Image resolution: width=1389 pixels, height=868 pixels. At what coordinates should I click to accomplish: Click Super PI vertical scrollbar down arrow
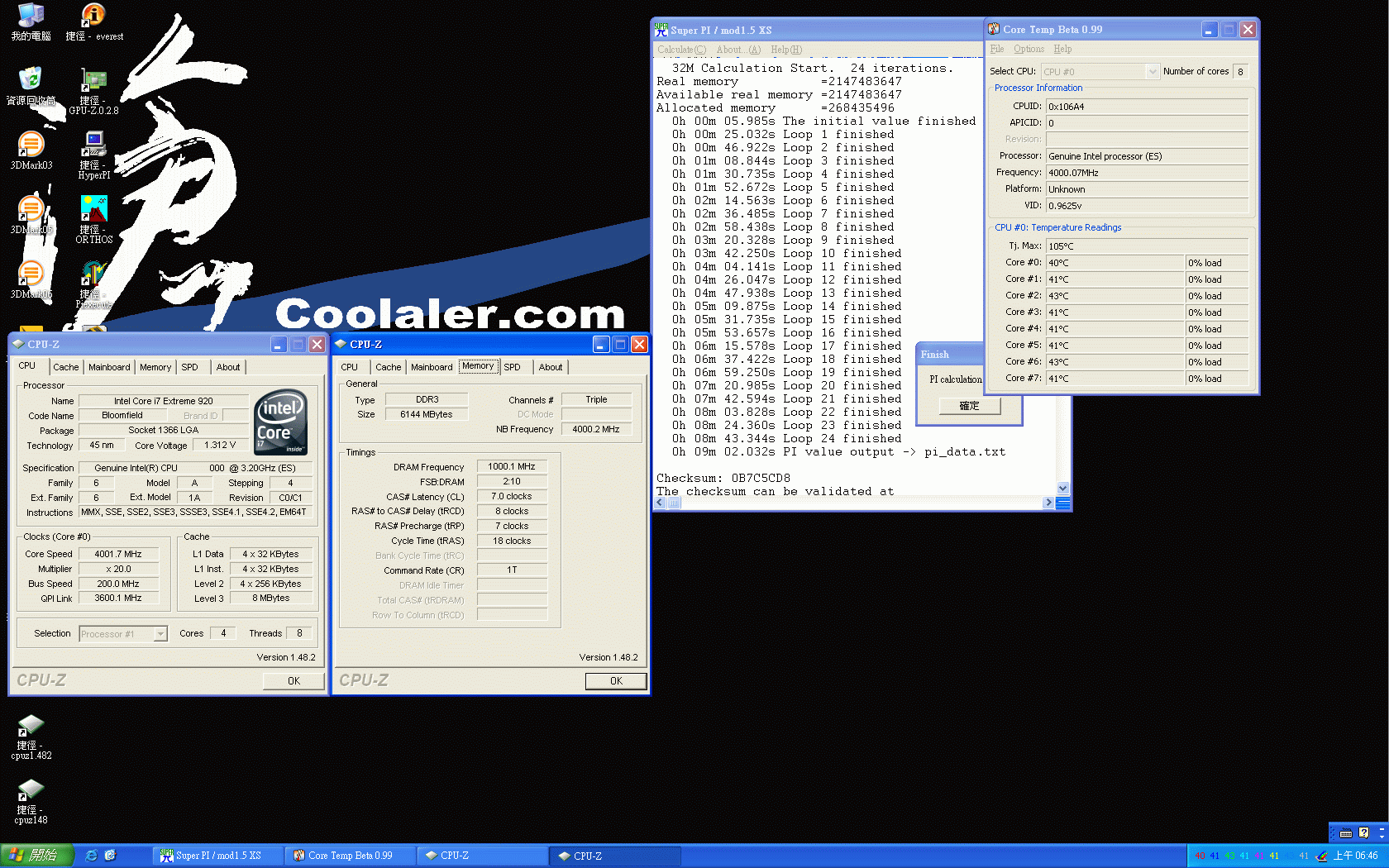(x=1063, y=489)
